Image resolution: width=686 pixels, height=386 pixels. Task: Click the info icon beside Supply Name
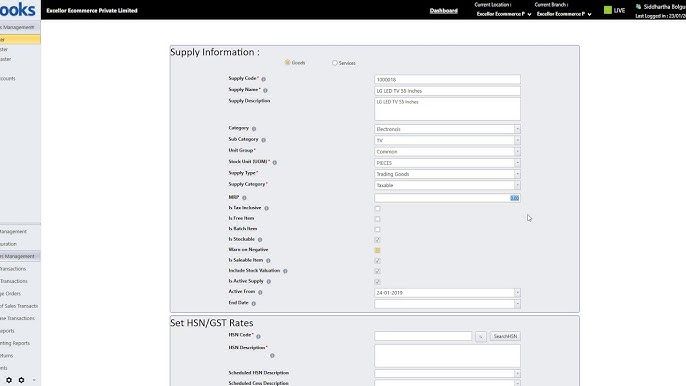[x=265, y=90]
